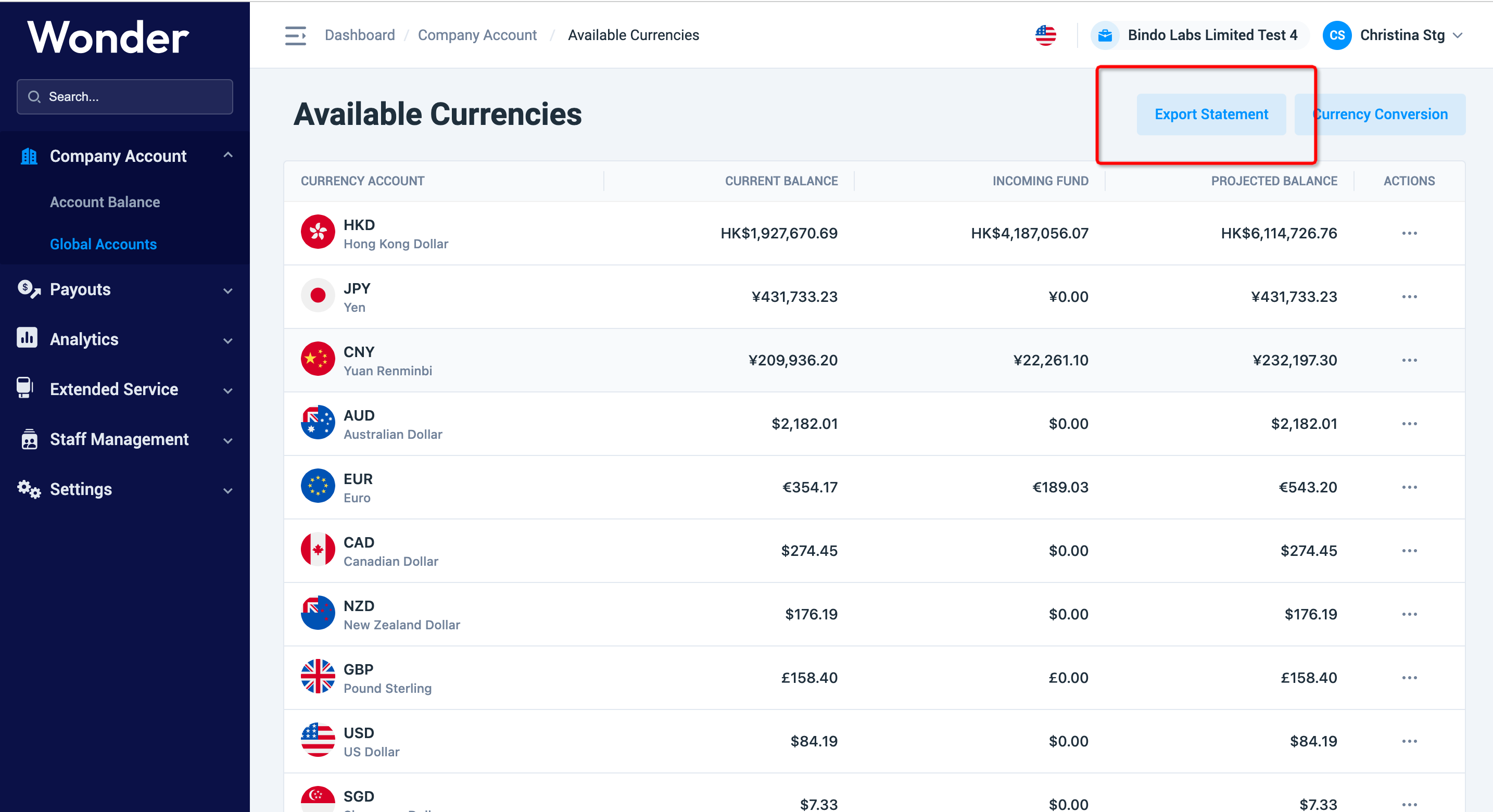
Task: Open actions menu for USD row
Action: [x=1409, y=741]
